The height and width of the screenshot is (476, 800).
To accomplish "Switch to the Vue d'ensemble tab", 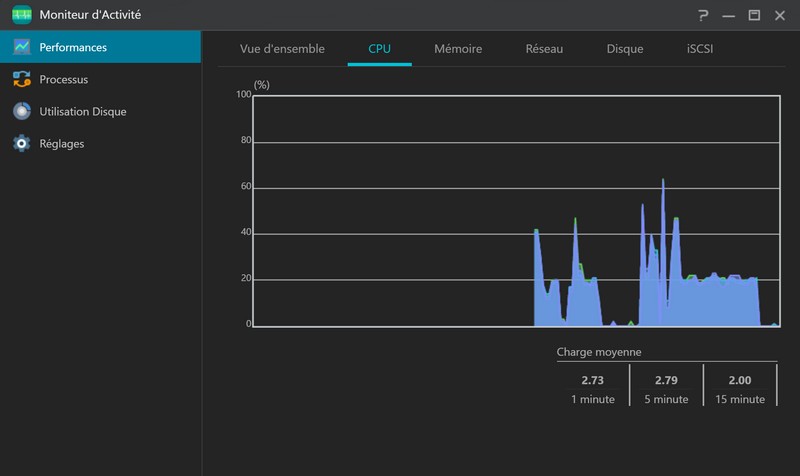I will (282, 49).
